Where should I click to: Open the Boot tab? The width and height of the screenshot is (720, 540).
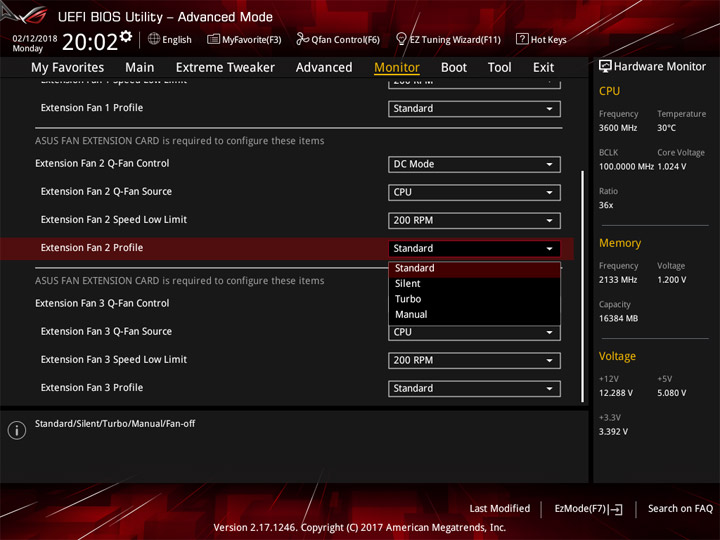pyautogui.click(x=454, y=68)
